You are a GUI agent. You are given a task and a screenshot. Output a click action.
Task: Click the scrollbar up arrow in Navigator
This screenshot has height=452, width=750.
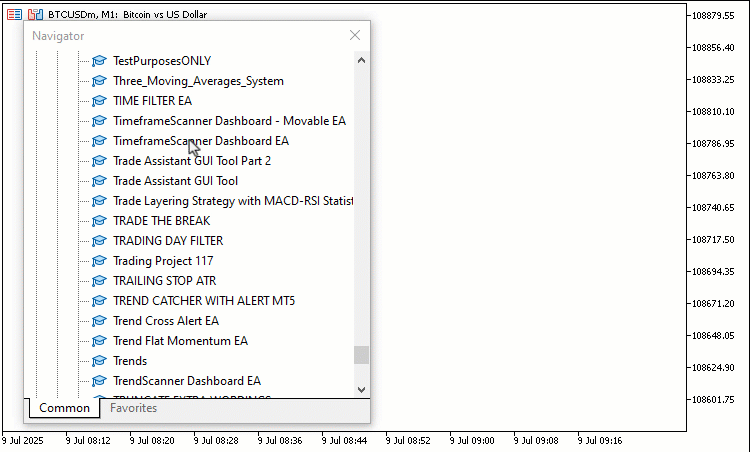click(362, 60)
